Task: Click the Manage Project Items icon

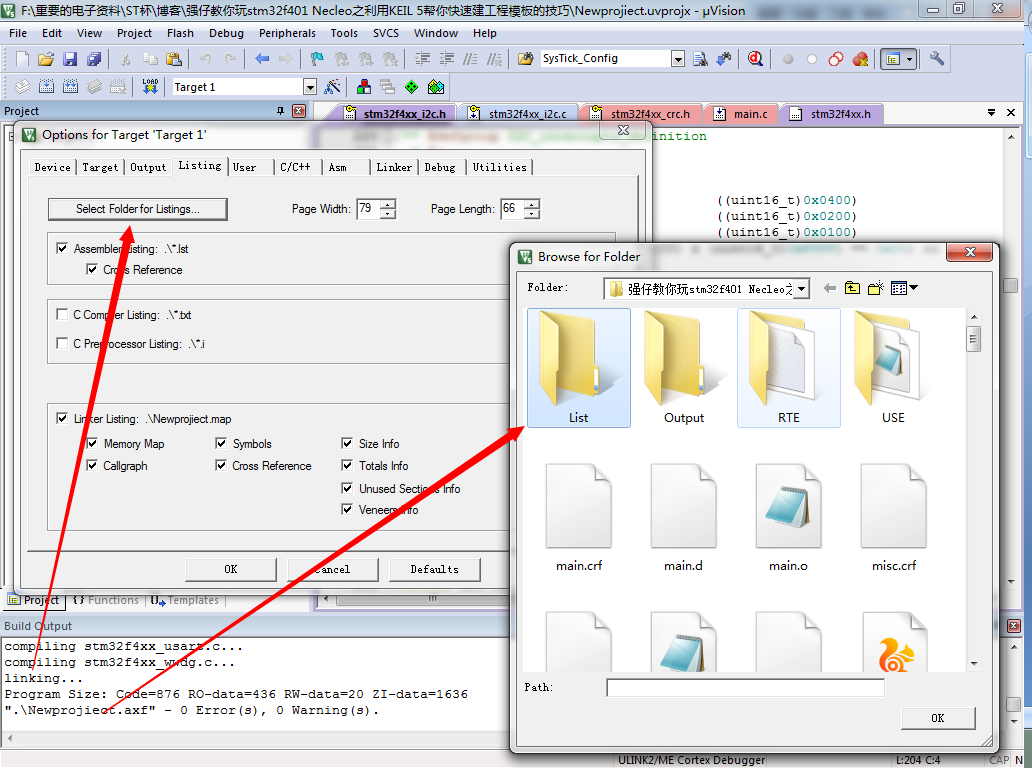Action: point(363,86)
